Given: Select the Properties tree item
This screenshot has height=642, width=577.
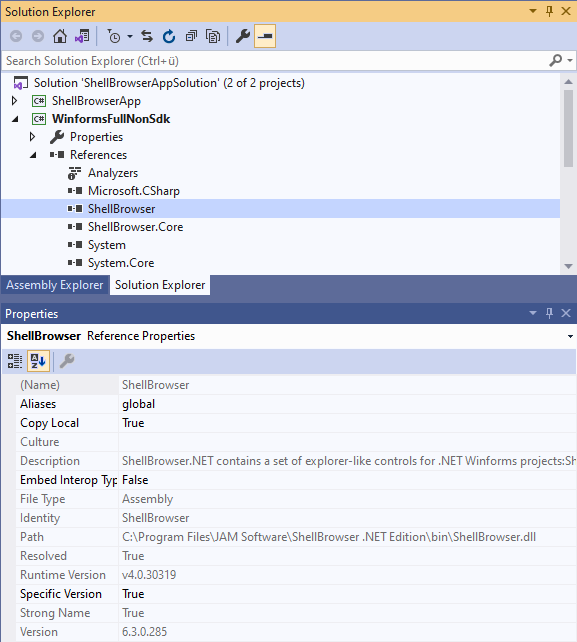Looking at the screenshot, I should [x=96, y=137].
